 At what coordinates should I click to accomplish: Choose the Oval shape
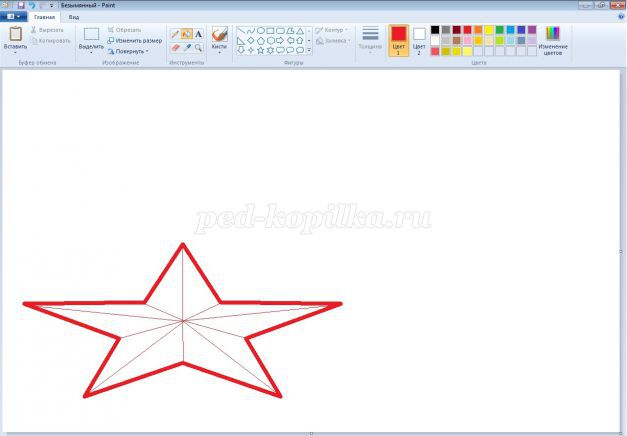click(261, 31)
